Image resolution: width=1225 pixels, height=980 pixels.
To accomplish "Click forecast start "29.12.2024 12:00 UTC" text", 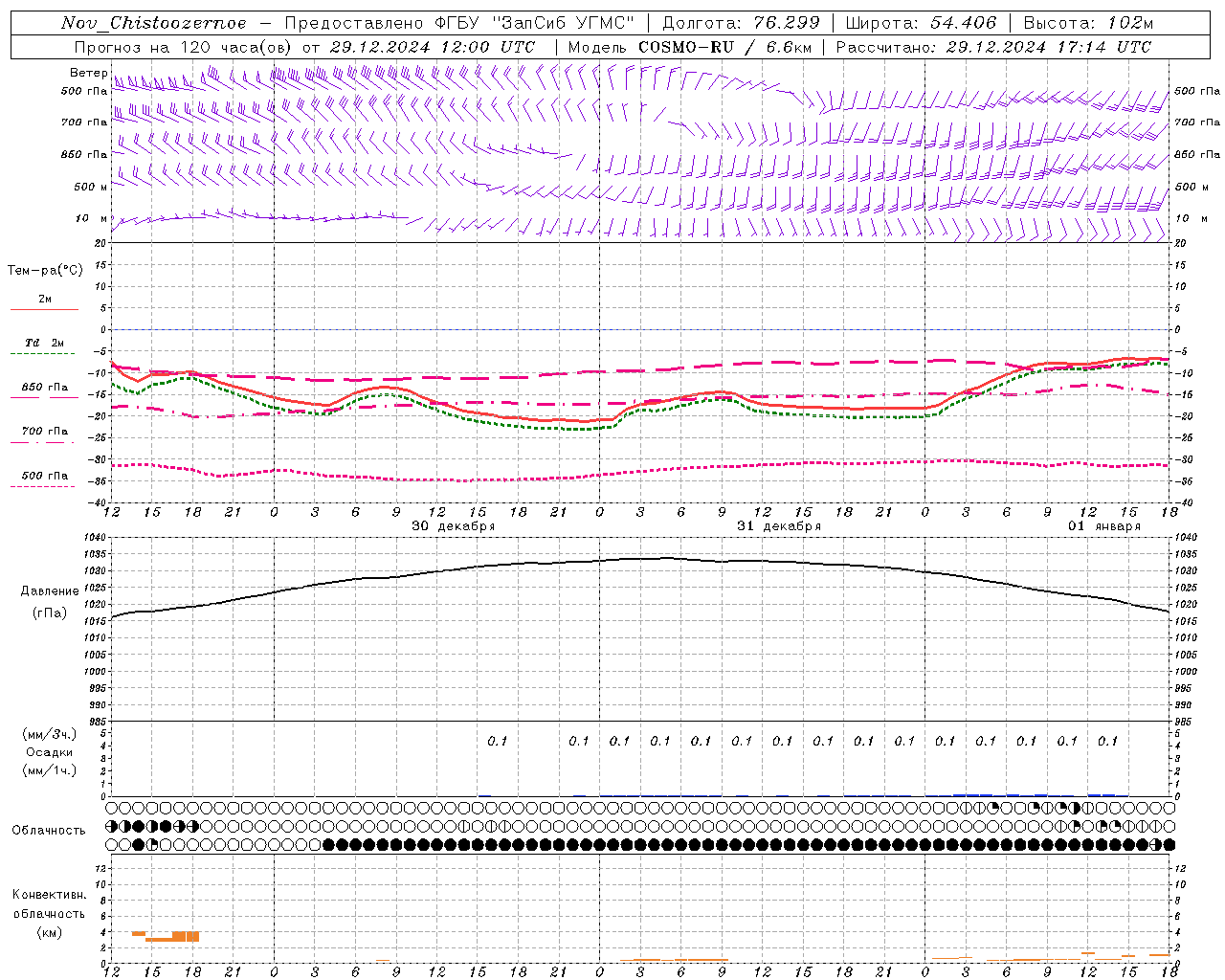I will tap(433, 47).
